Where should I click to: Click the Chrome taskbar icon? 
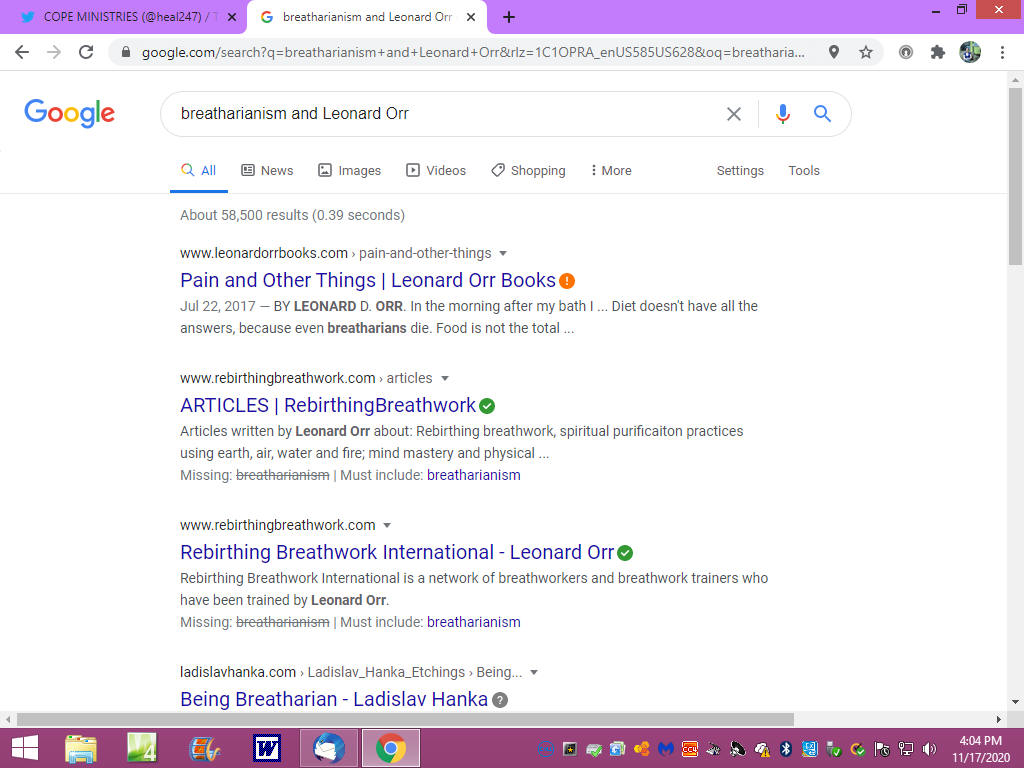coord(391,748)
